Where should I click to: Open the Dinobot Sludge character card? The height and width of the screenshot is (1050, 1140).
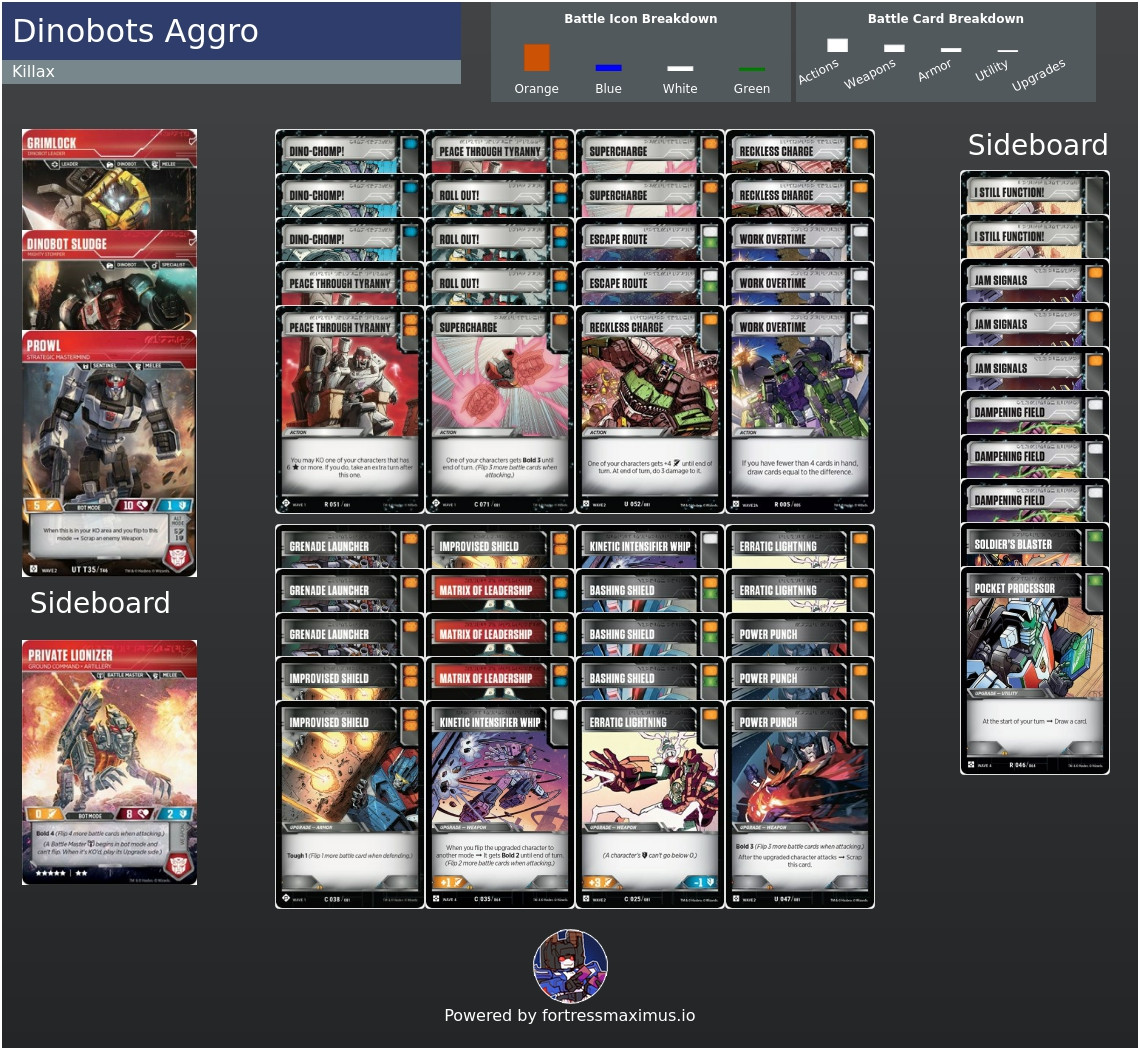109,281
